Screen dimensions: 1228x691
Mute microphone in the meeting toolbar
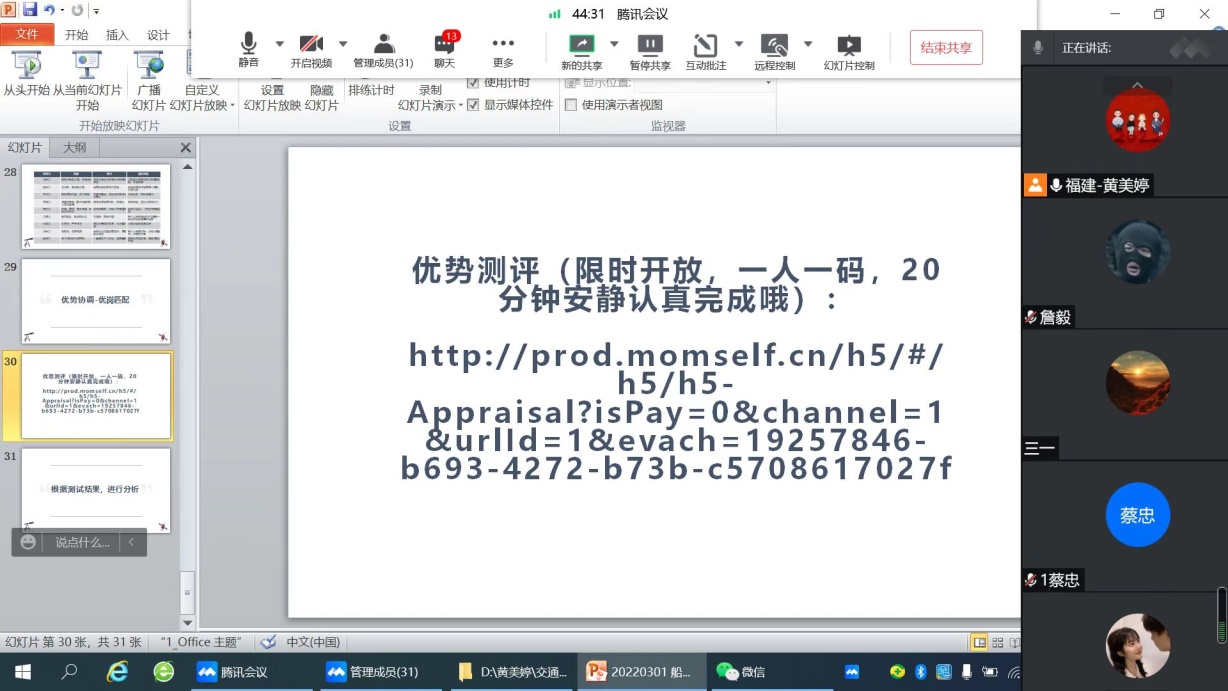(248, 48)
